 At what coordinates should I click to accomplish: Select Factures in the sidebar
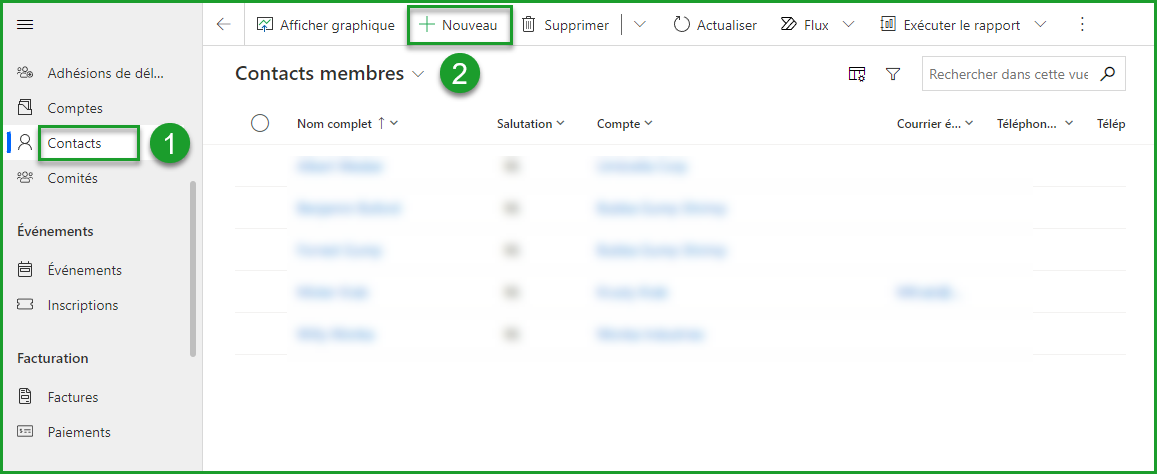(73, 397)
